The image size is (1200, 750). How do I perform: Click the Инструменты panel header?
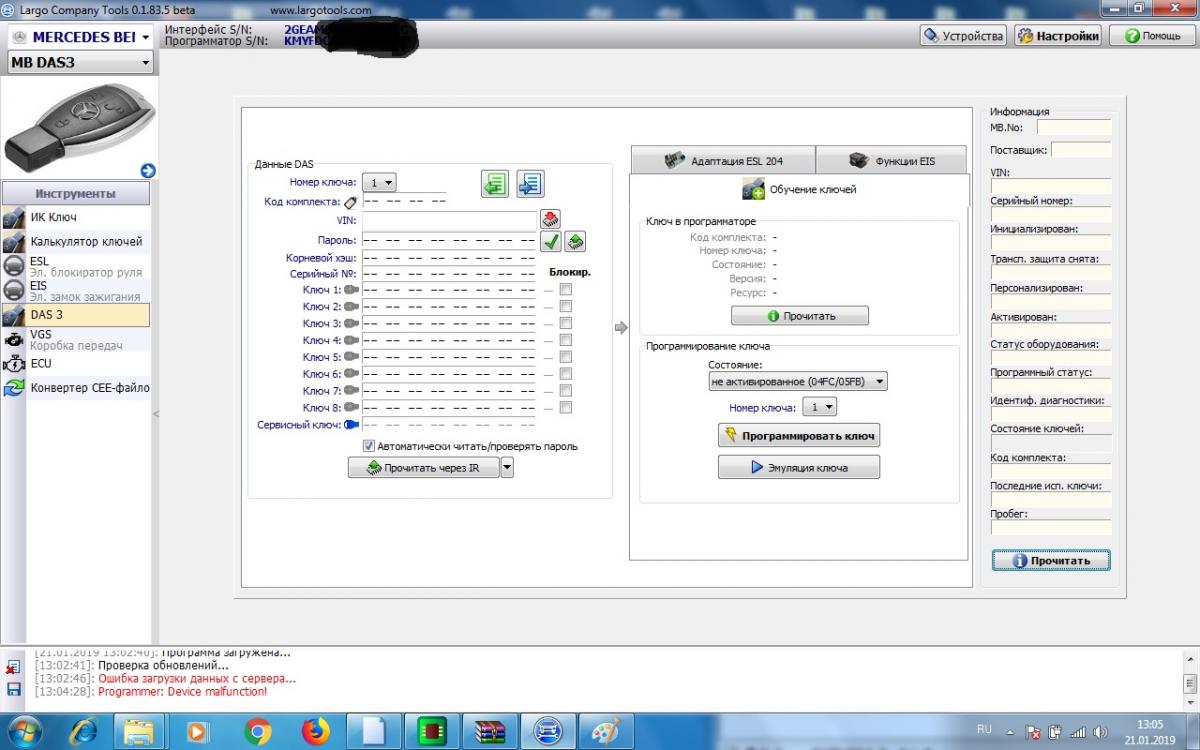tap(75, 193)
